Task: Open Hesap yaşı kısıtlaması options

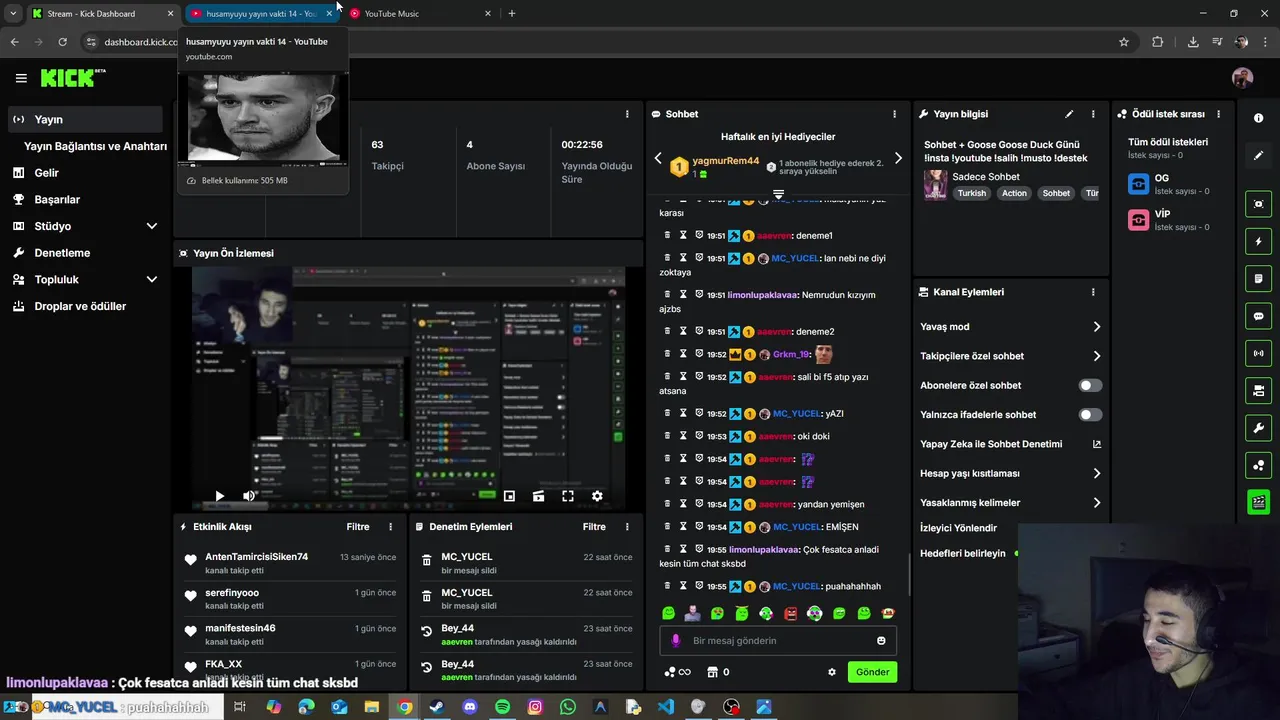Action: click(x=1010, y=473)
